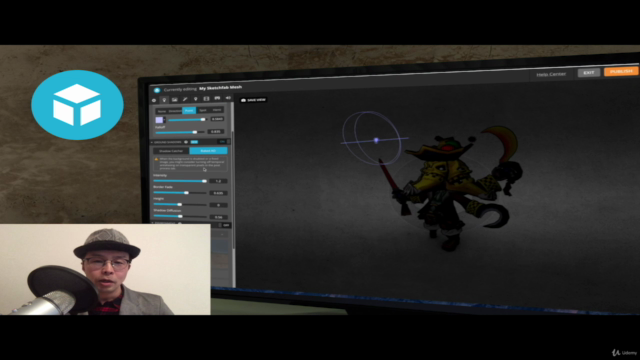Adjust the Shadow Diffusion slider
Image resolution: width=640 pixels, height=360 pixels.
[180, 216]
